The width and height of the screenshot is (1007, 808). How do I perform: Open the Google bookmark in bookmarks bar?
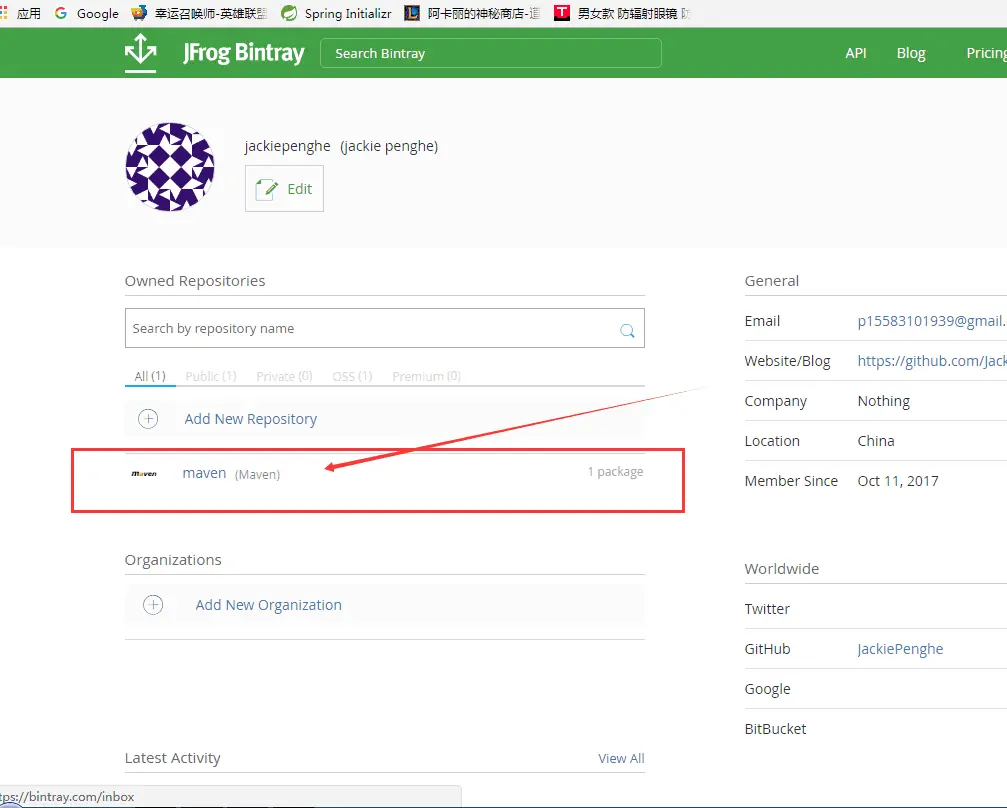[87, 13]
